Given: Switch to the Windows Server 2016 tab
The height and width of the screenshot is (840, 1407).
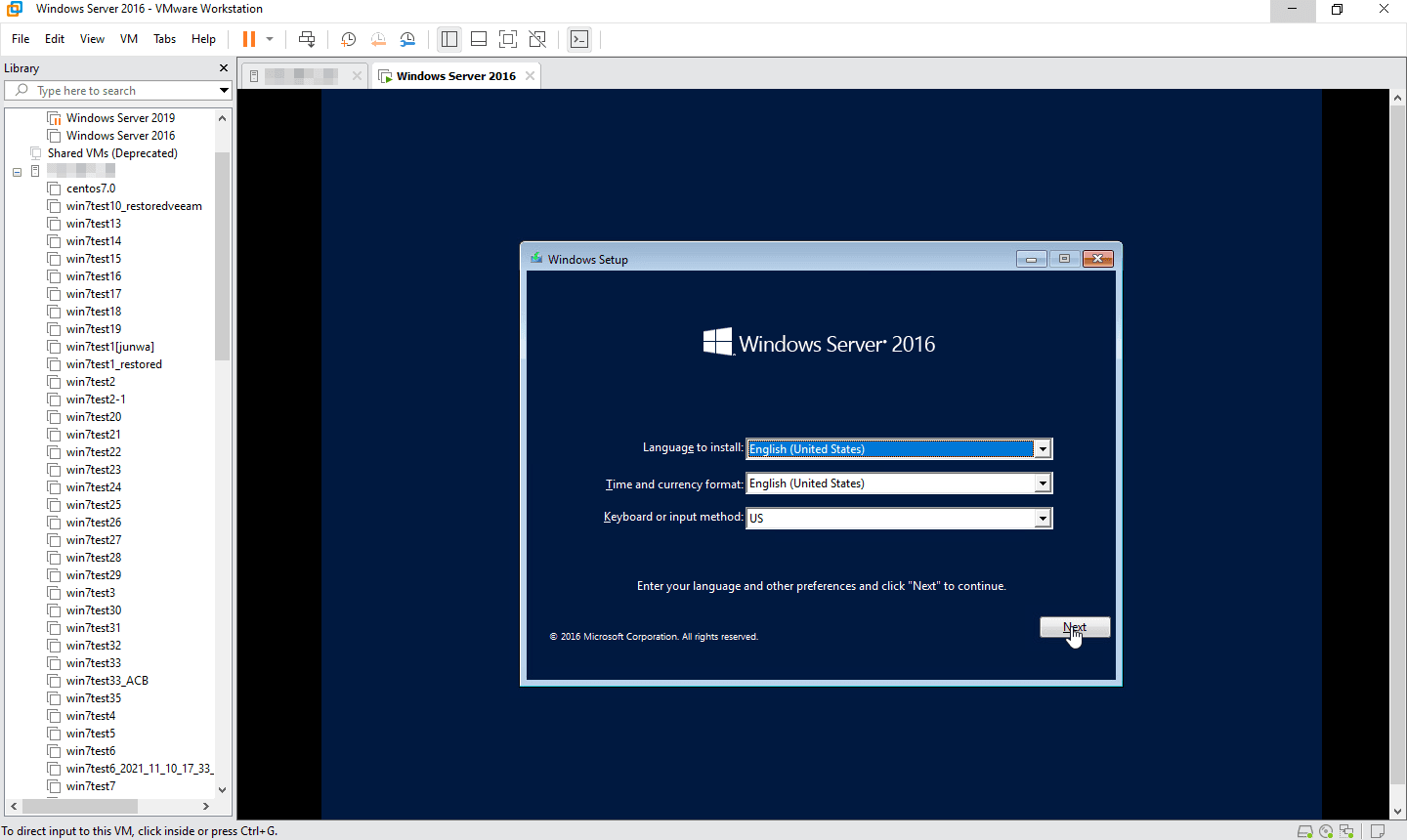Looking at the screenshot, I should (x=455, y=76).
